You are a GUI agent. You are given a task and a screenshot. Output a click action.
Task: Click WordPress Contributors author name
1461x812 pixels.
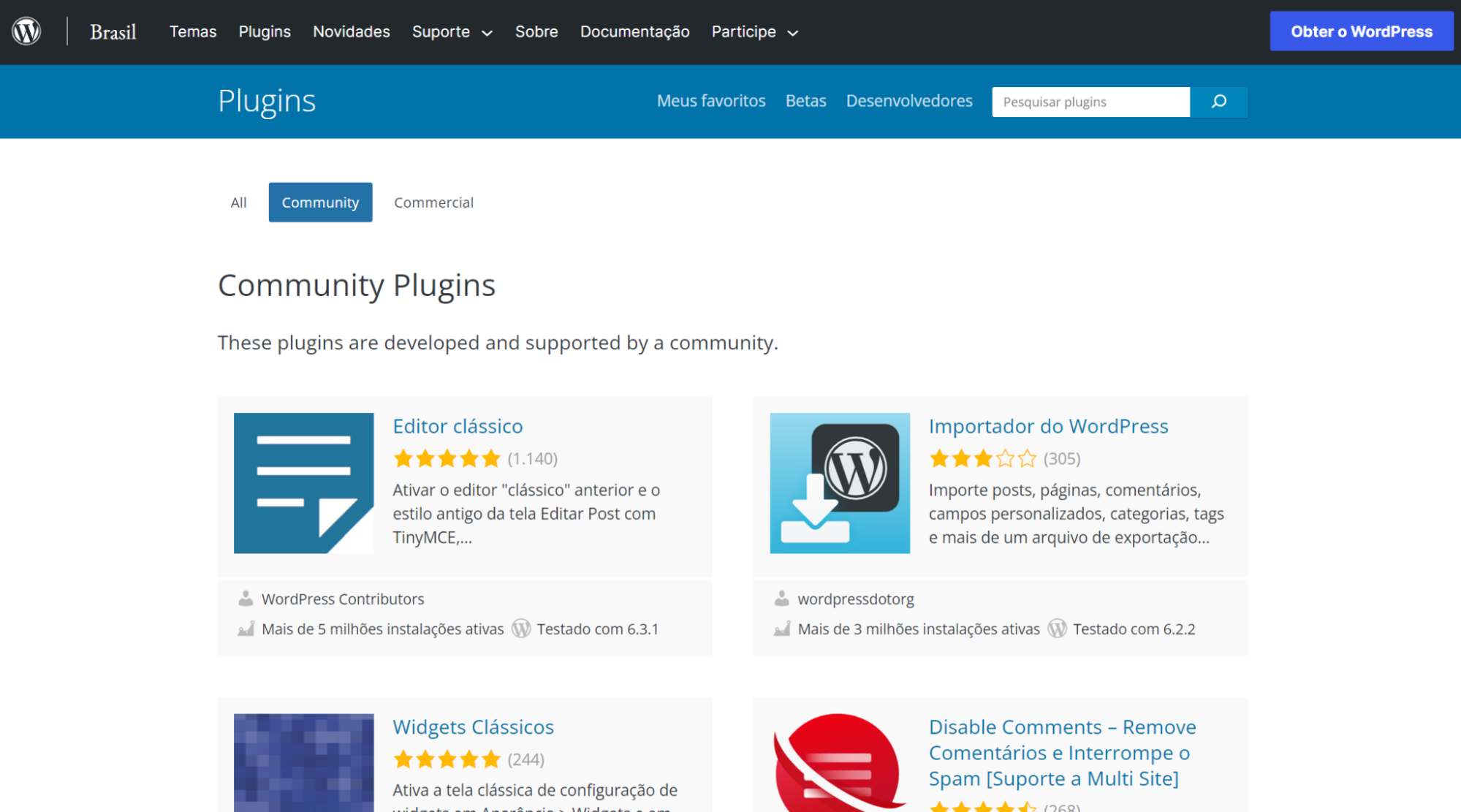click(343, 599)
